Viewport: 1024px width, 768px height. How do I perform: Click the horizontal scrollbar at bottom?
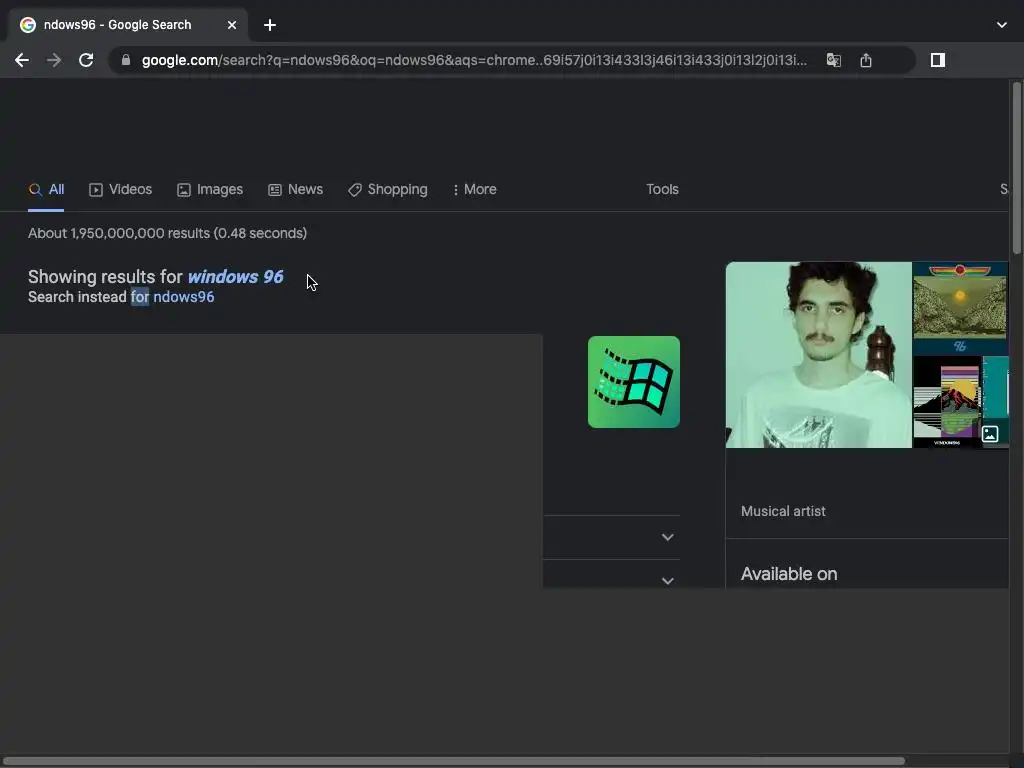coord(453,761)
